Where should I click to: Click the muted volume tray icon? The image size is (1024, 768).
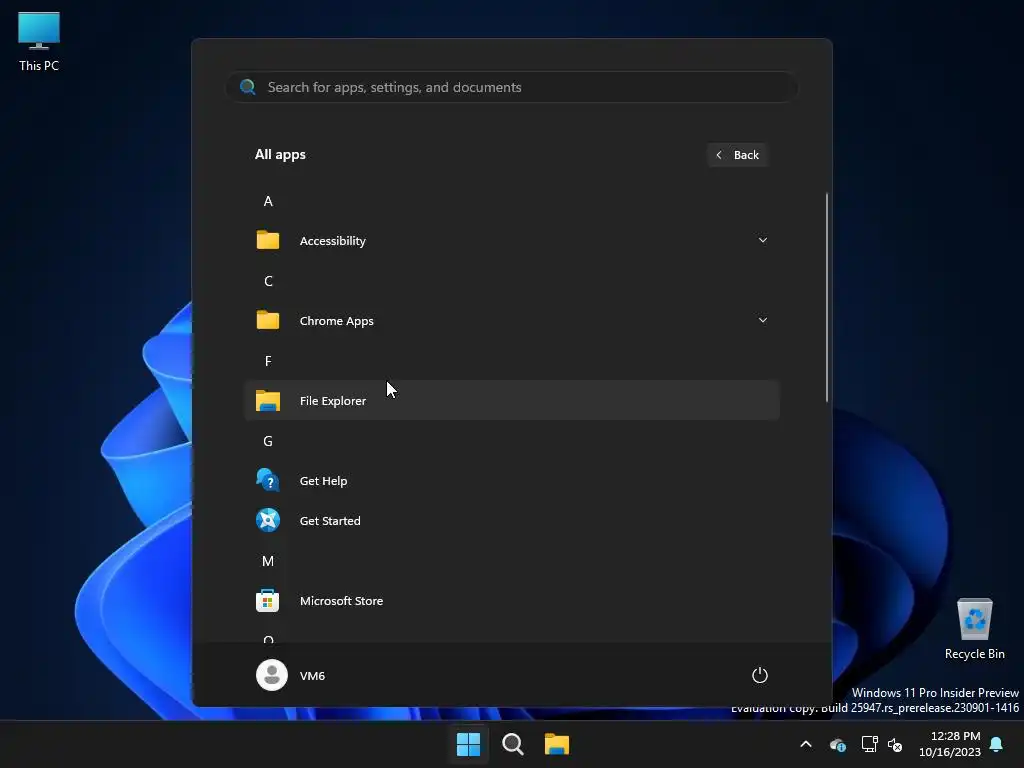pyautogui.click(x=895, y=744)
